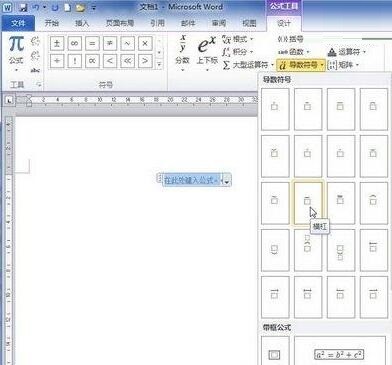The image size is (392, 365).
Task: Open the 积分 integral dropdown
Action: coord(237,52)
